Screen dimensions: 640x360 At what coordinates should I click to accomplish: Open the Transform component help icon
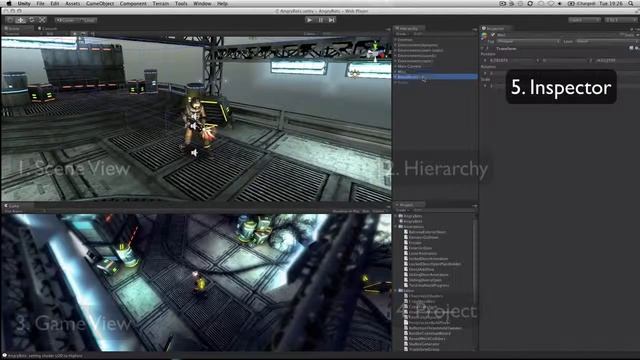[631, 48]
